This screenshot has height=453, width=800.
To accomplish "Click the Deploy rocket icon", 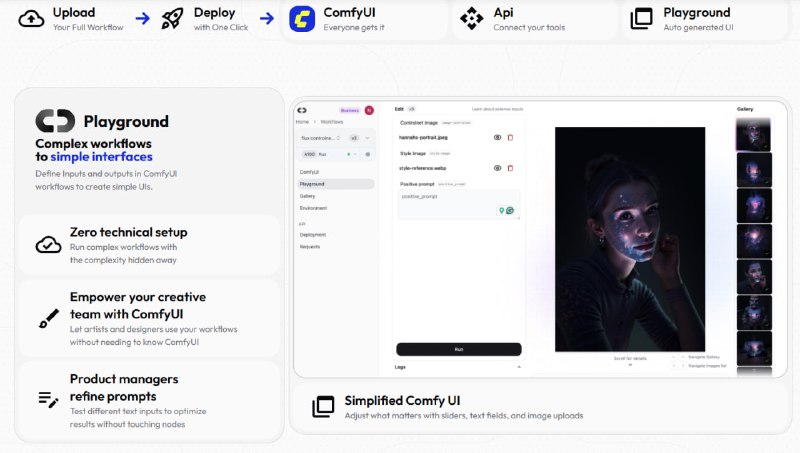I will click(172, 19).
